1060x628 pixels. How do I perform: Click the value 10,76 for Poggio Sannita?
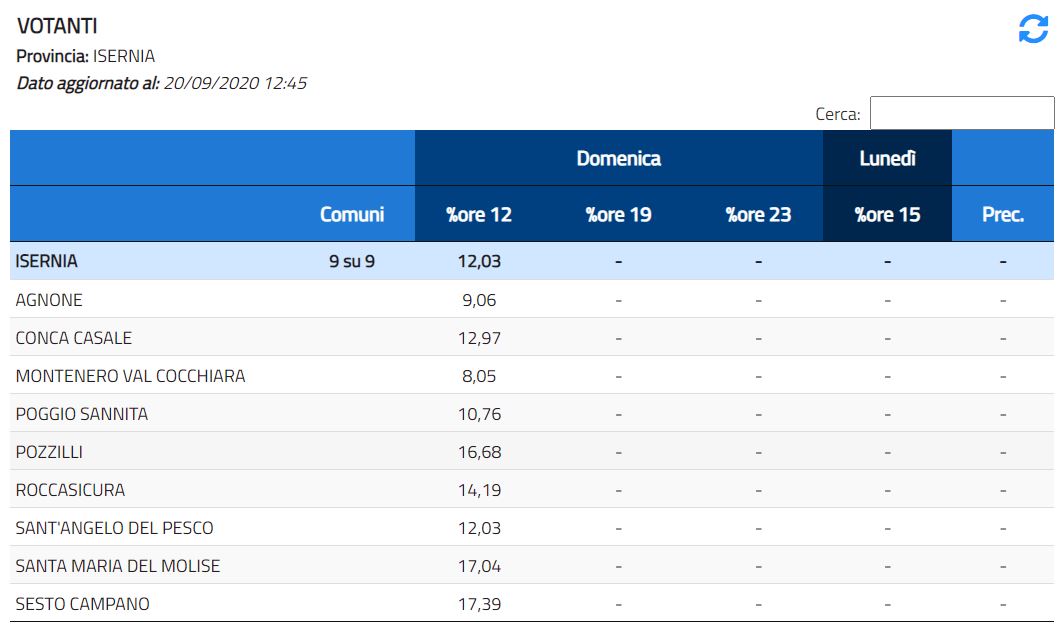click(x=479, y=414)
